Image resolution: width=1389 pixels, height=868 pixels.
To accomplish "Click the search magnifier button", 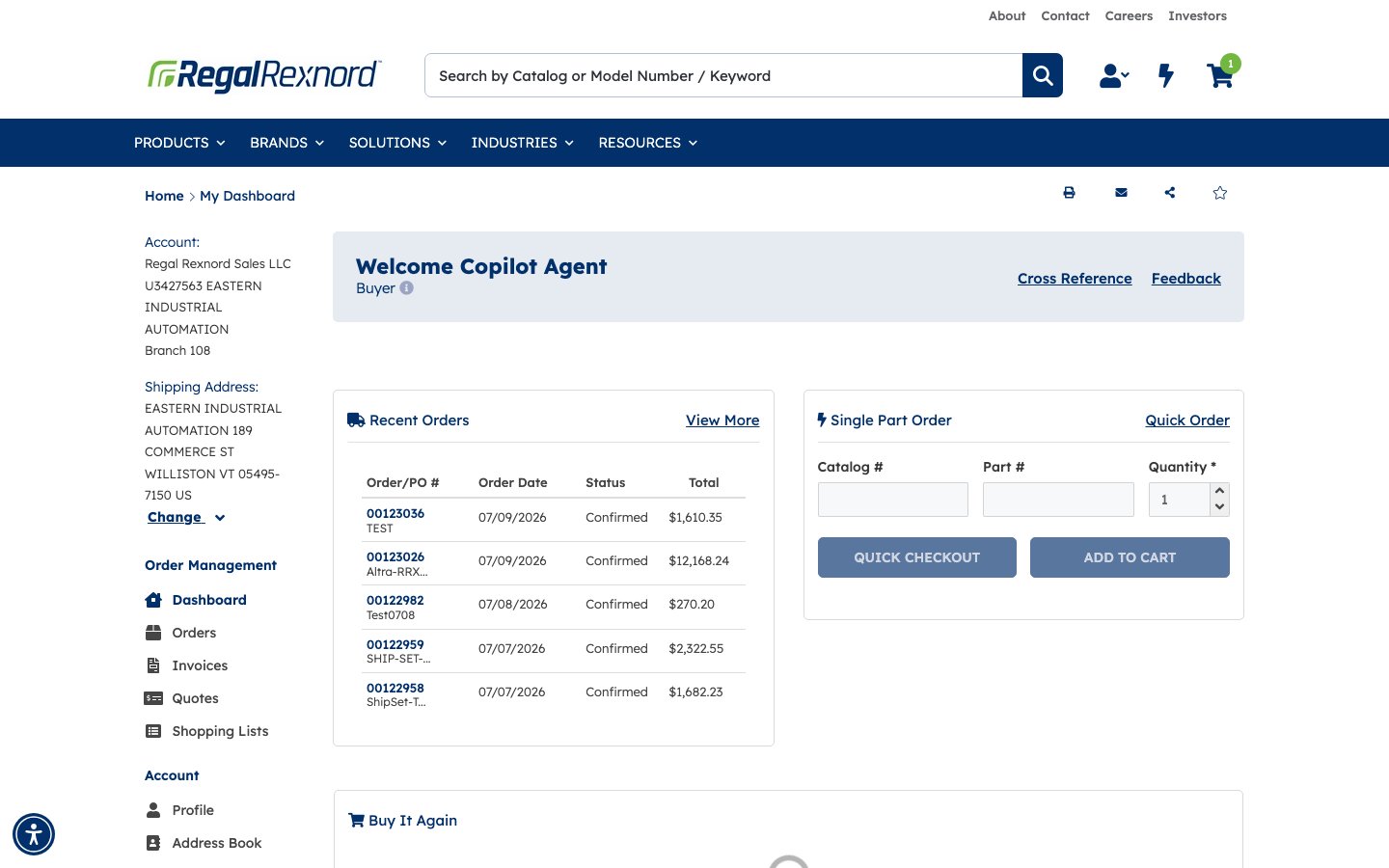I will 1043,75.
